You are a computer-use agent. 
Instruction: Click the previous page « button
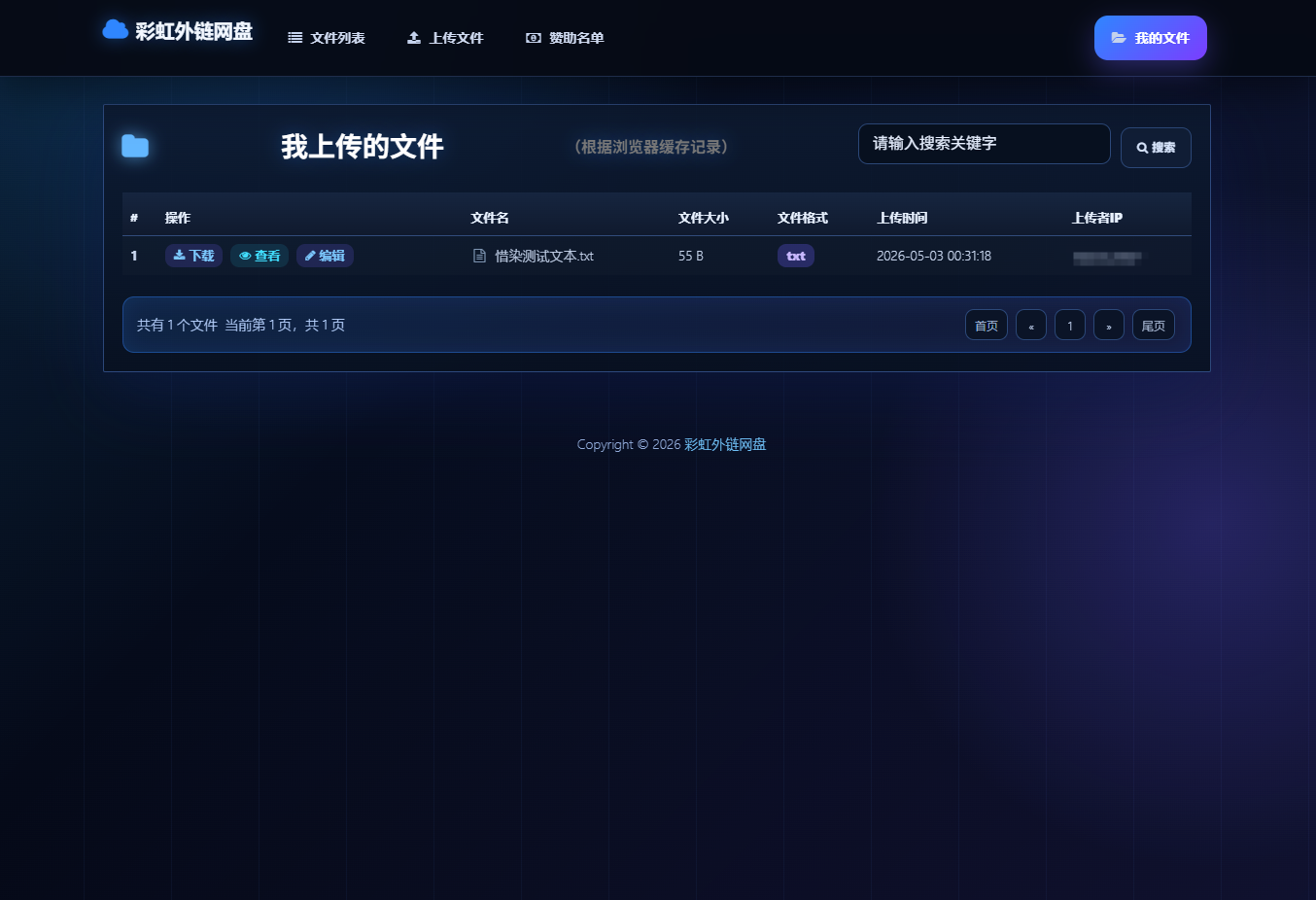coord(1031,325)
